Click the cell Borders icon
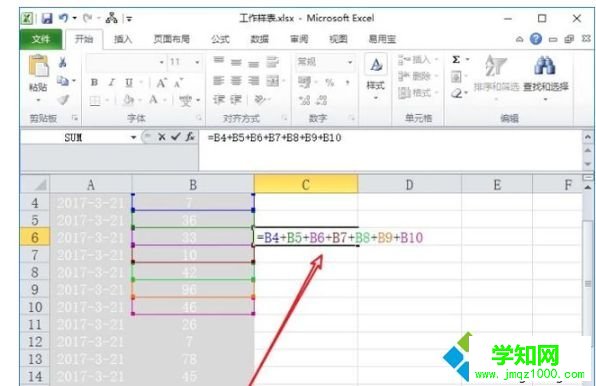Screen dimensions: 596x386 (x=95, y=101)
